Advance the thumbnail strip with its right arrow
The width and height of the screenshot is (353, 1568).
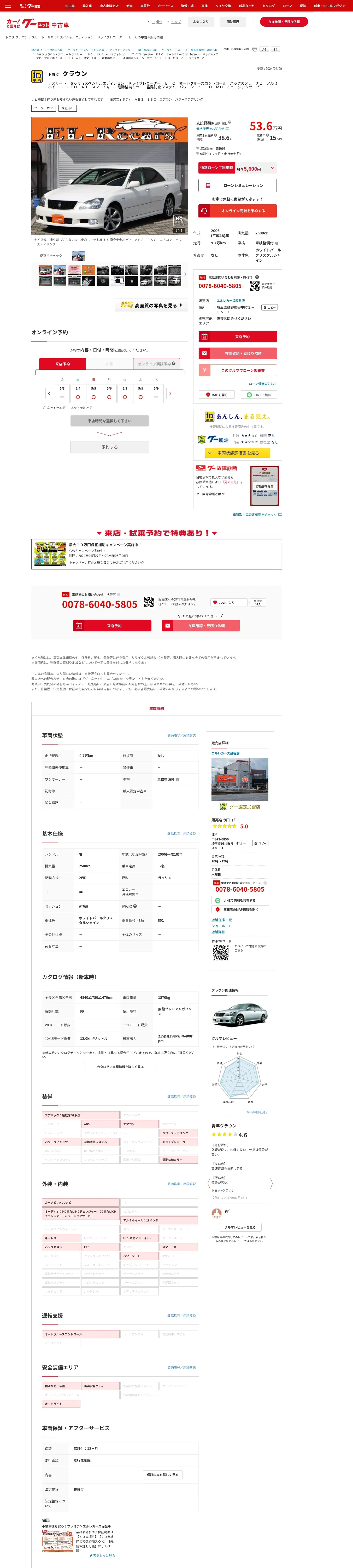click(185, 274)
